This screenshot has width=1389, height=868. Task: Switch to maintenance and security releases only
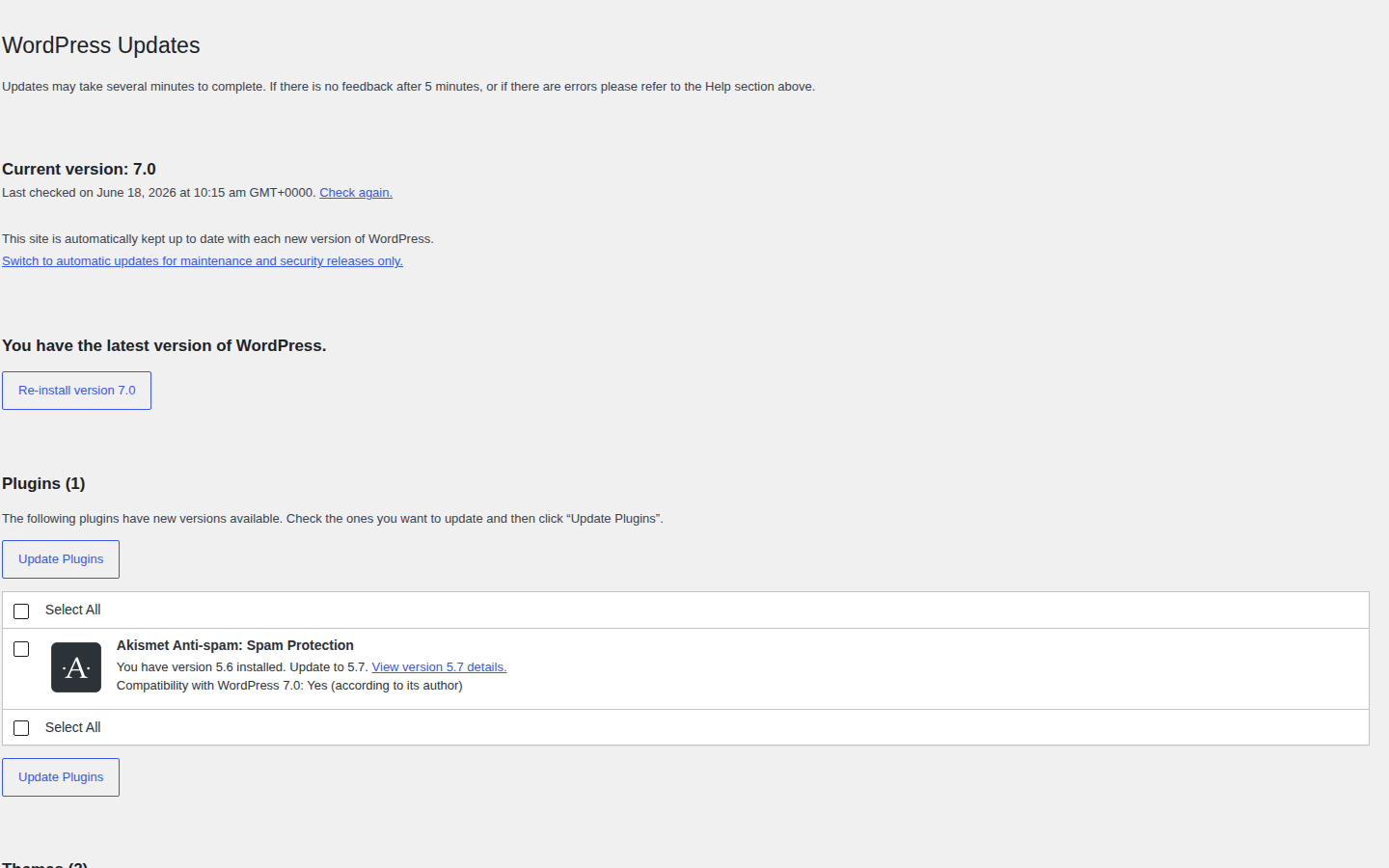[x=203, y=261]
